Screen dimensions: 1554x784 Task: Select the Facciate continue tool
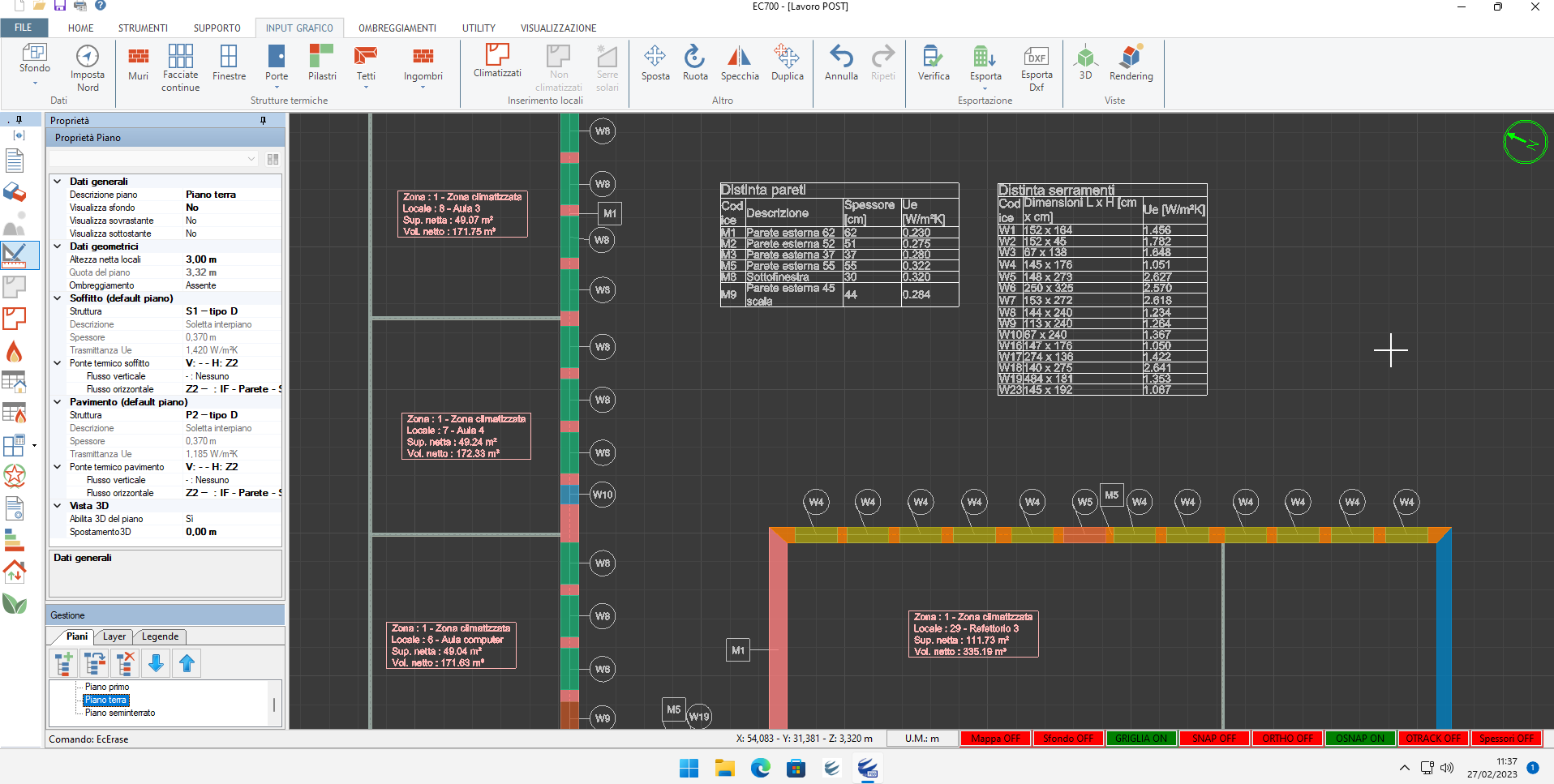180,67
